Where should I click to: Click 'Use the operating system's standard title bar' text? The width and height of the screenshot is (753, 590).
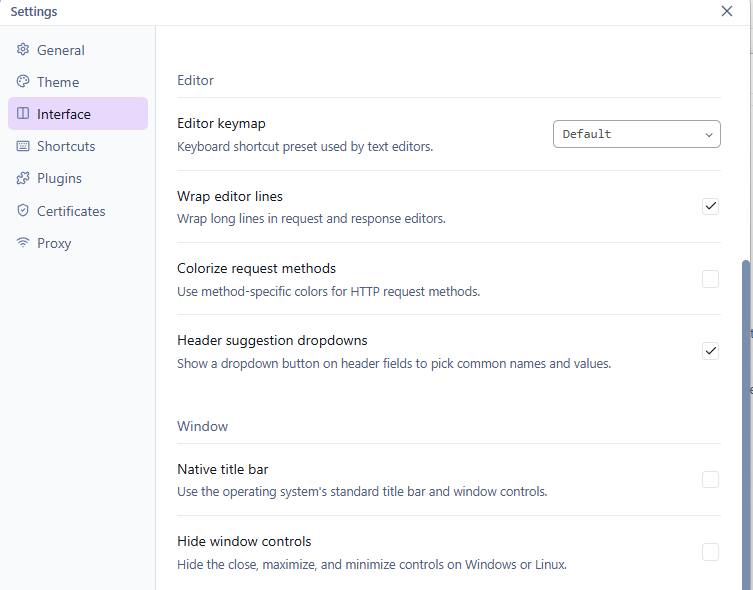point(362,492)
